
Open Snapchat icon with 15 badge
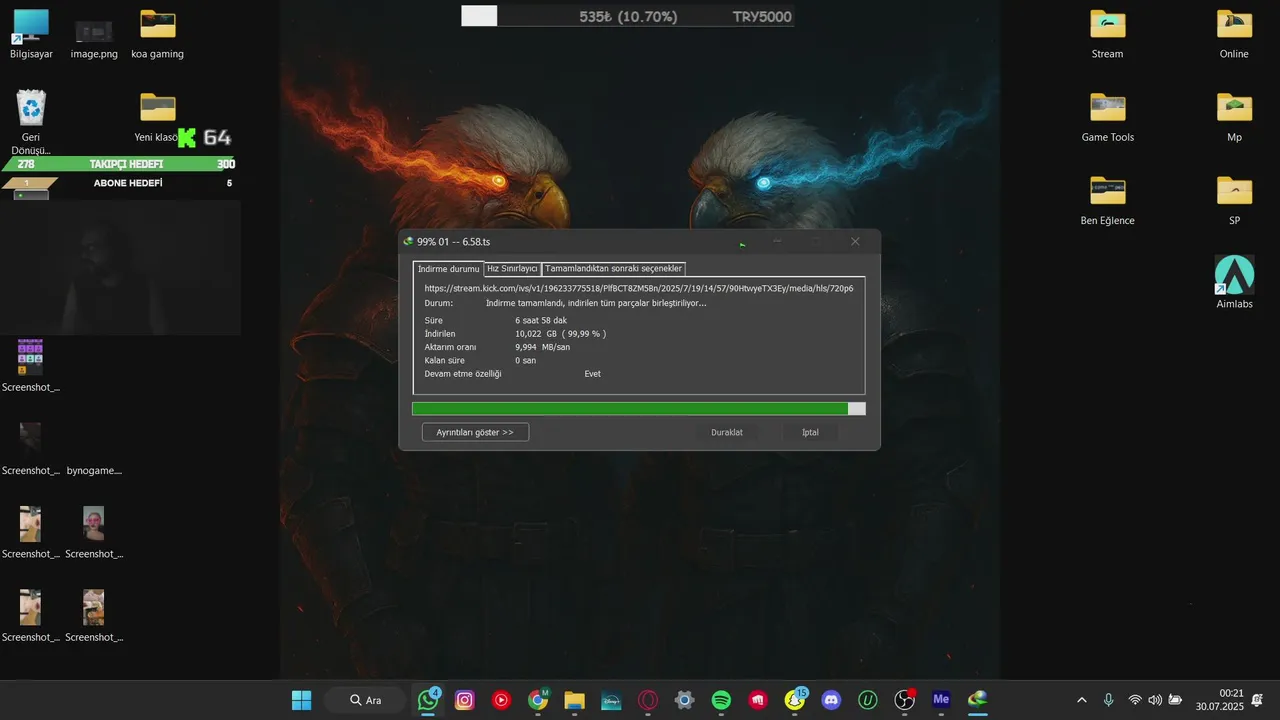(795, 700)
